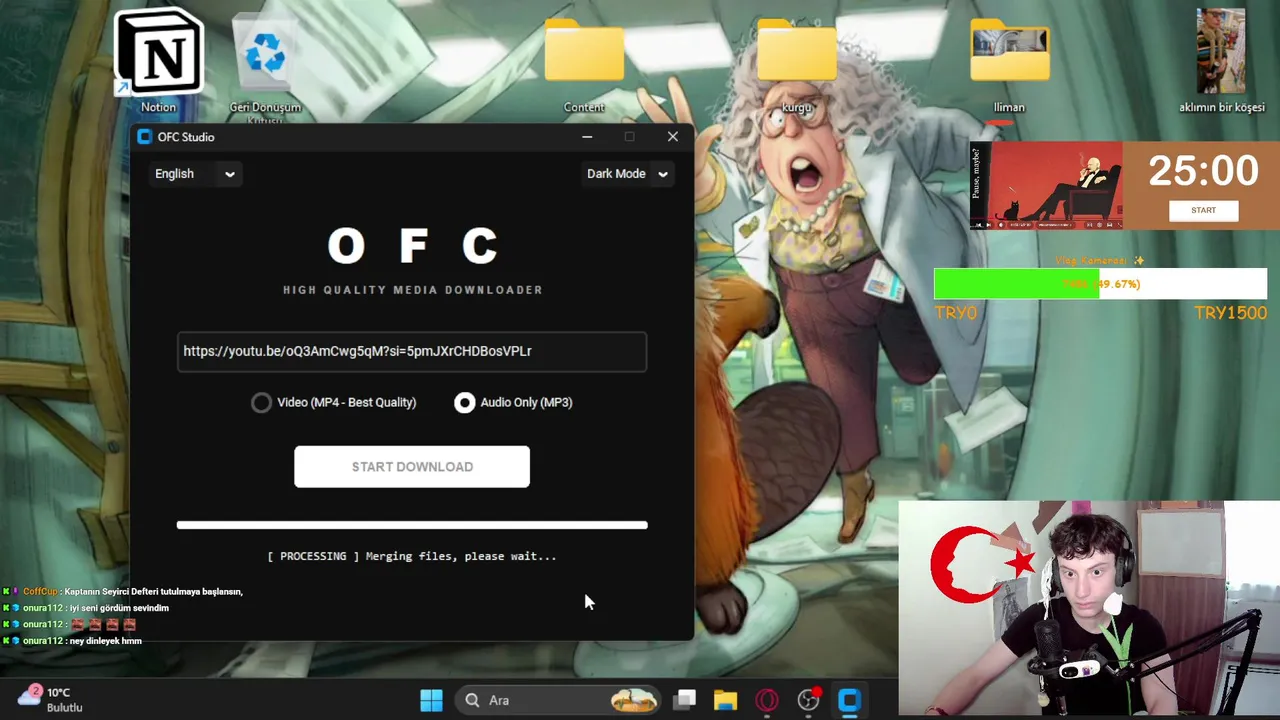Click START on the 25:00 timer

point(1203,210)
